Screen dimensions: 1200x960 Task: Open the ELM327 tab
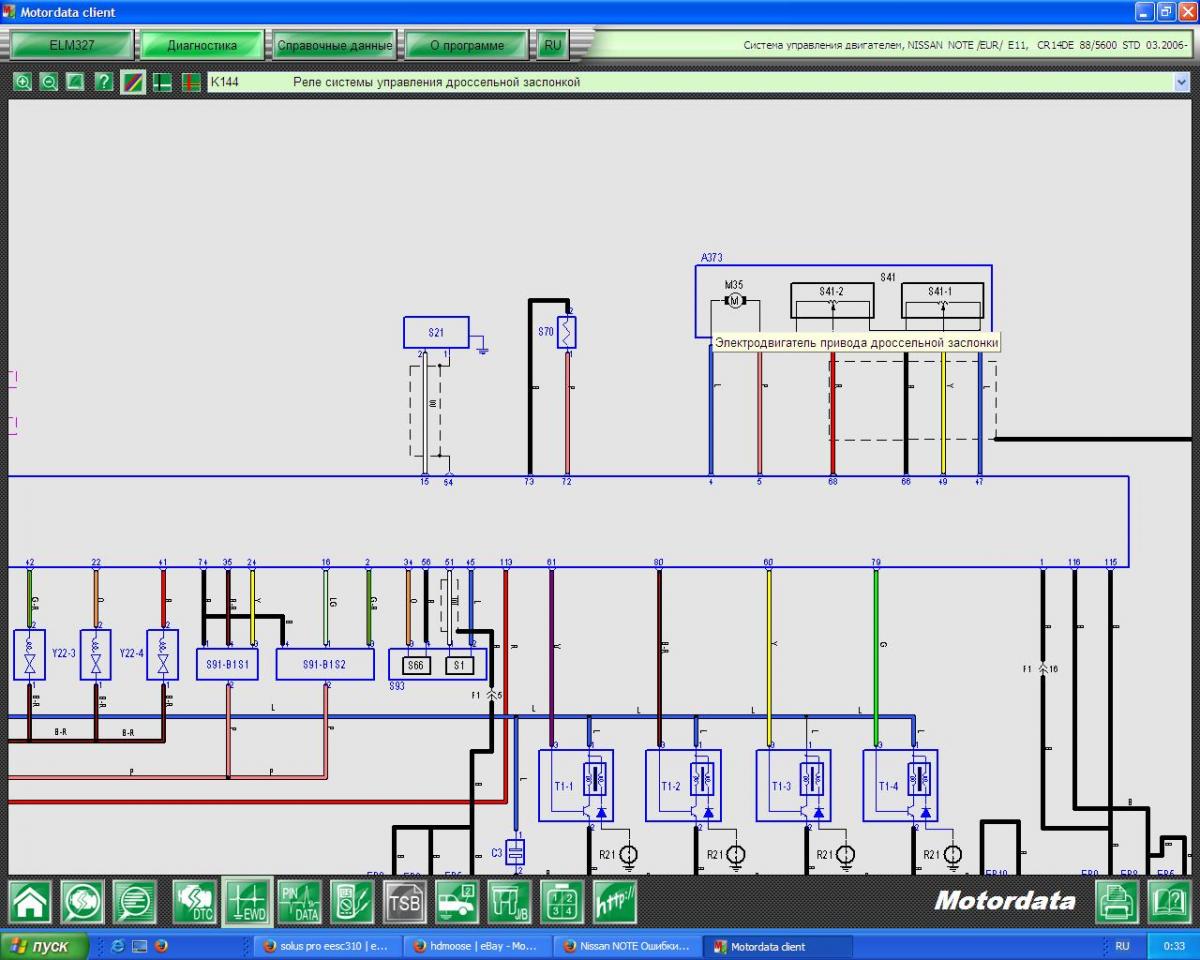72,45
